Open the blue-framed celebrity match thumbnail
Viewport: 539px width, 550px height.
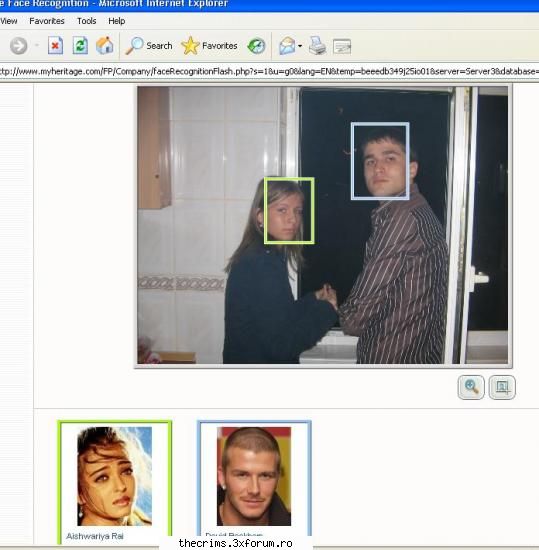click(254, 476)
